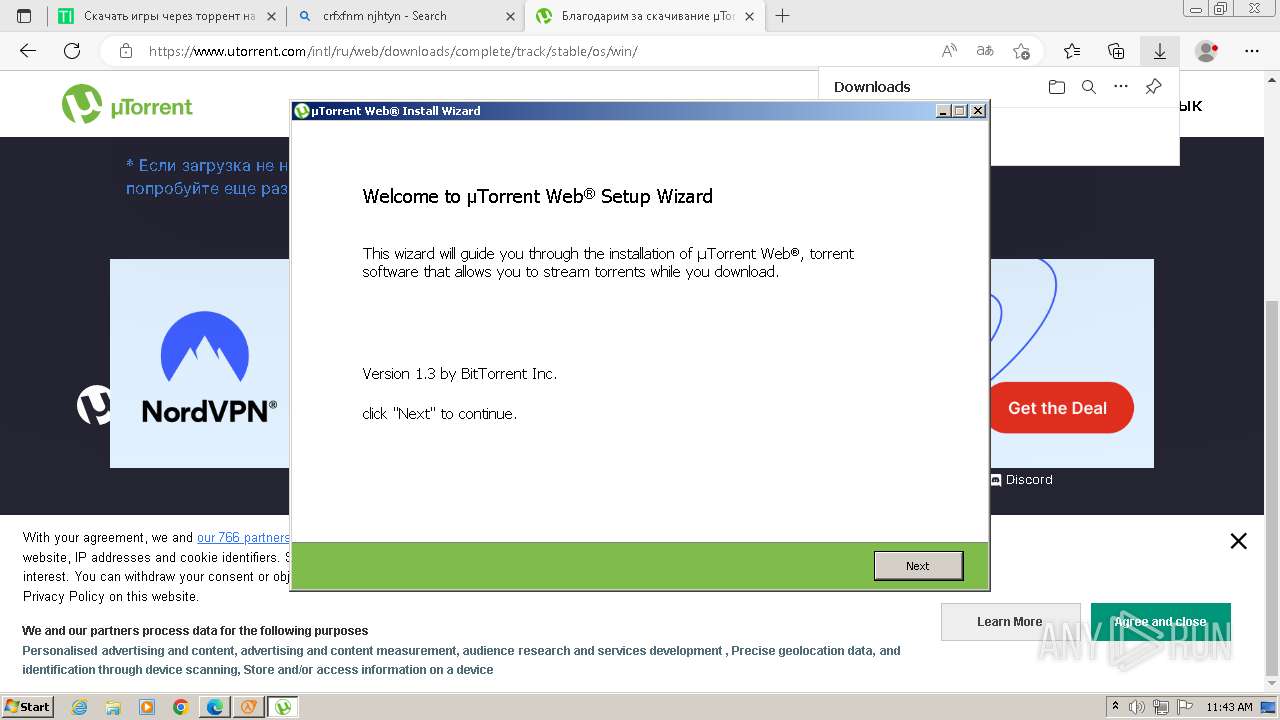The height and width of the screenshot is (720, 1280).
Task: Open the Collections icon in the Edge toolbar
Action: [x=1116, y=51]
